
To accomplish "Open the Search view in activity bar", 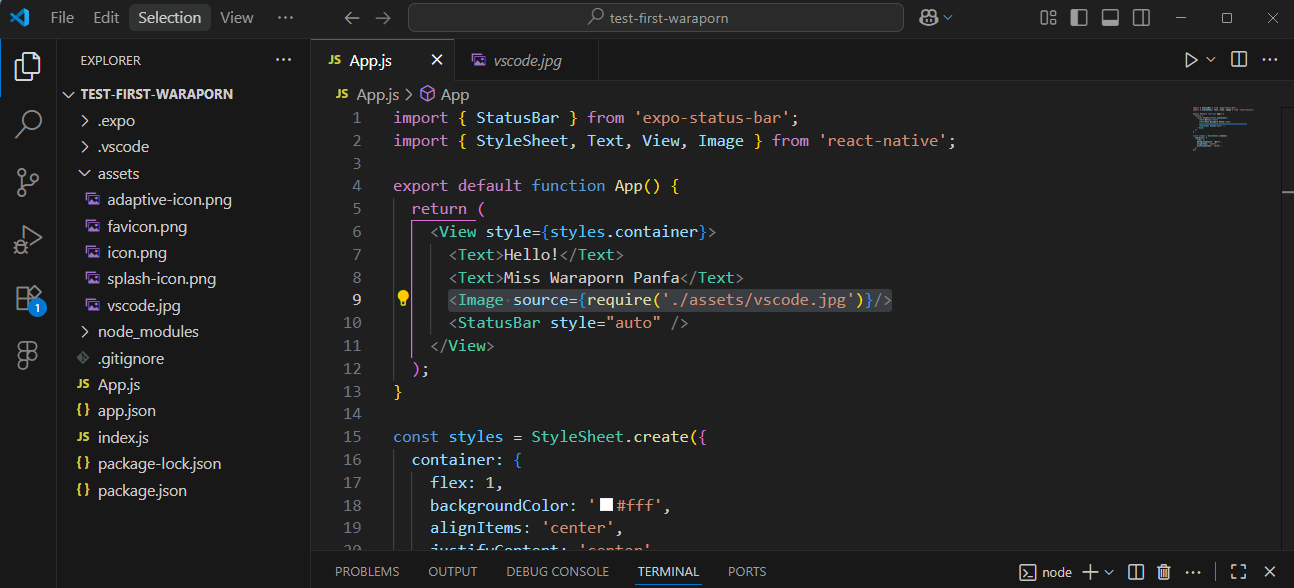I will (x=28, y=124).
